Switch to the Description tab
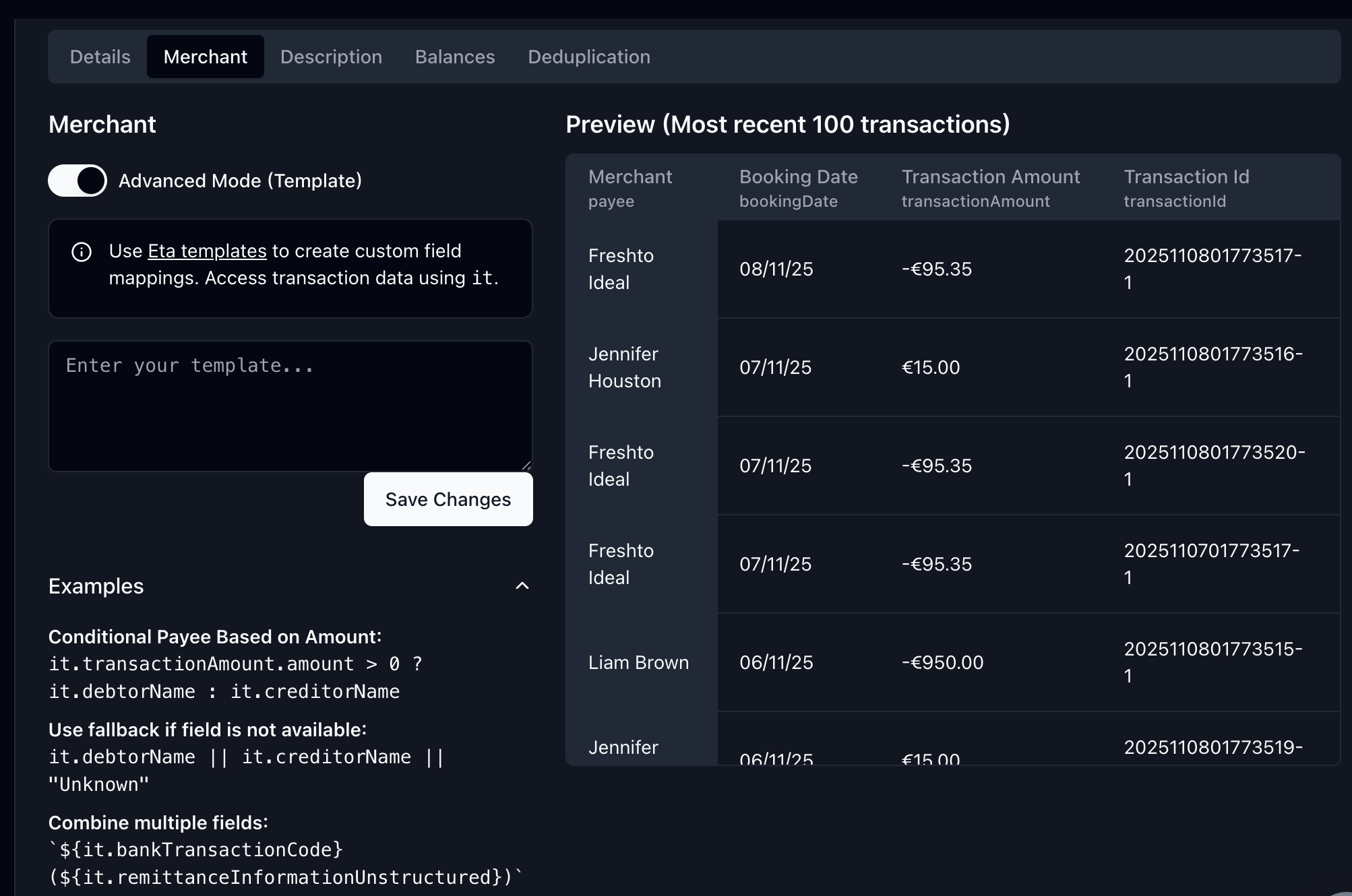 coord(331,57)
